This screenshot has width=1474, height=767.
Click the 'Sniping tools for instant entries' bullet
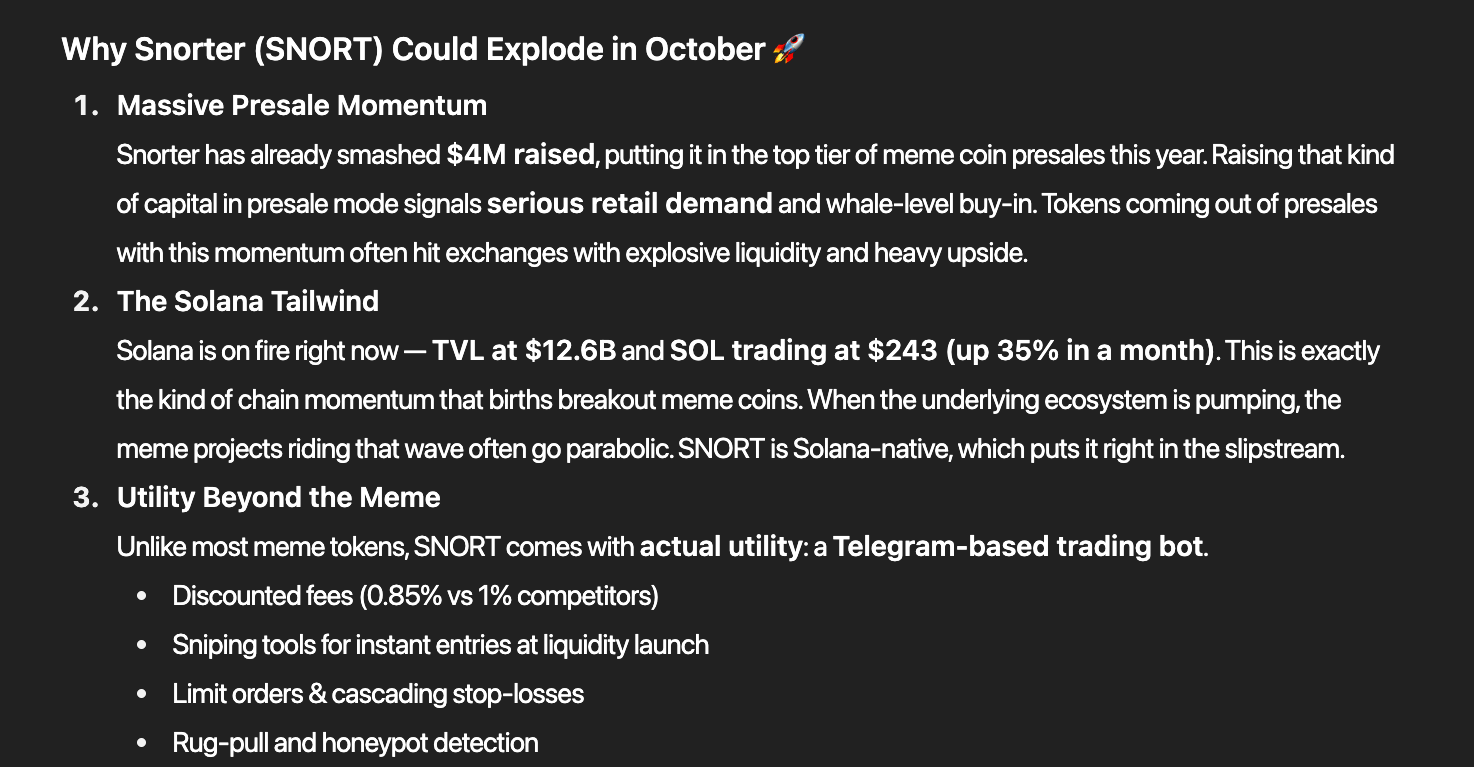tap(440, 645)
